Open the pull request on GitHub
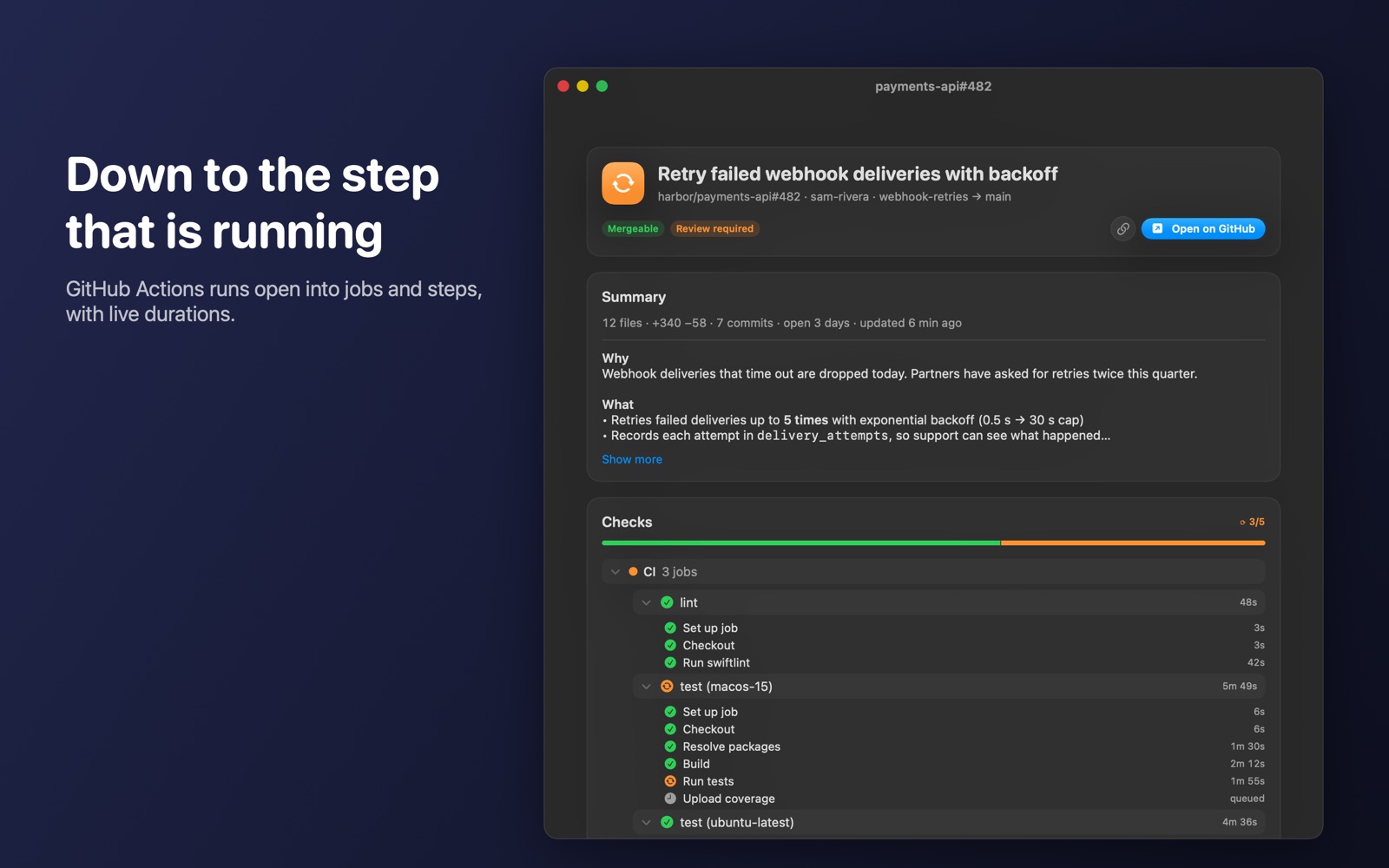Image resolution: width=1389 pixels, height=868 pixels. [x=1202, y=228]
